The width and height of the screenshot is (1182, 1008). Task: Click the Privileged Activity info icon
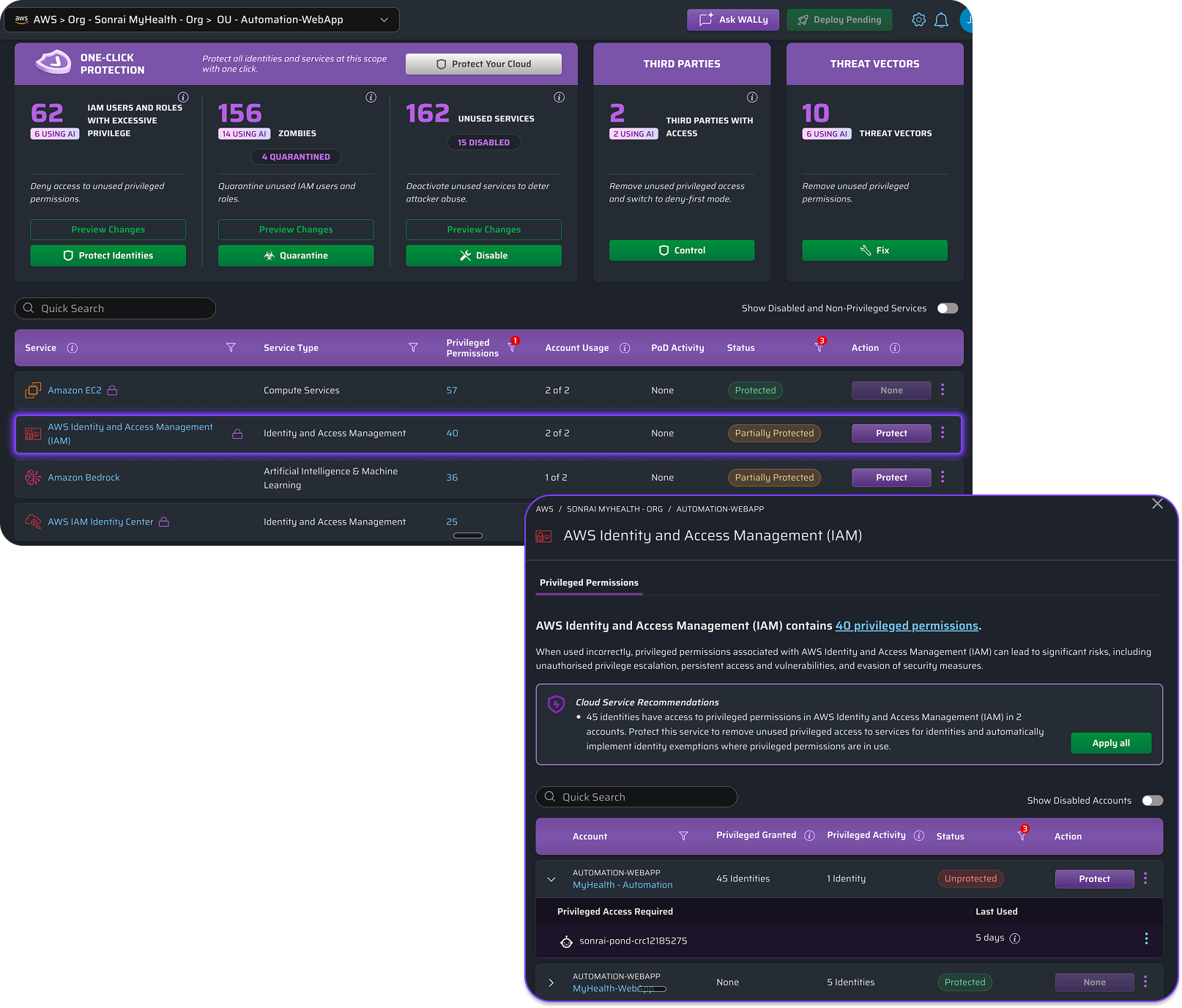coord(919,836)
